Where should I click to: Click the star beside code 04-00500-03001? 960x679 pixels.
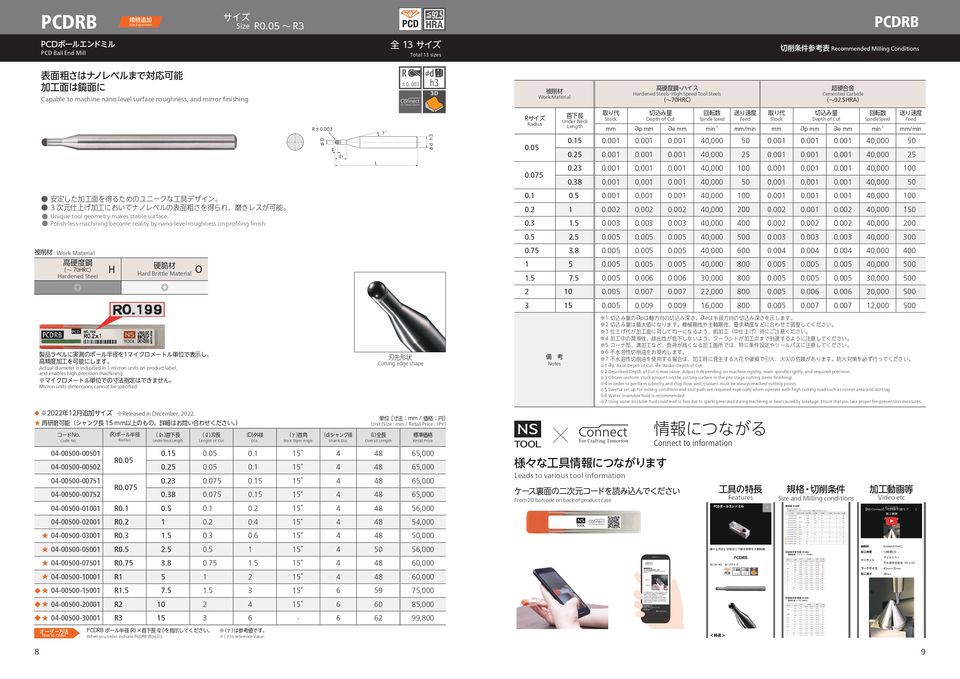pyautogui.click(x=45, y=536)
